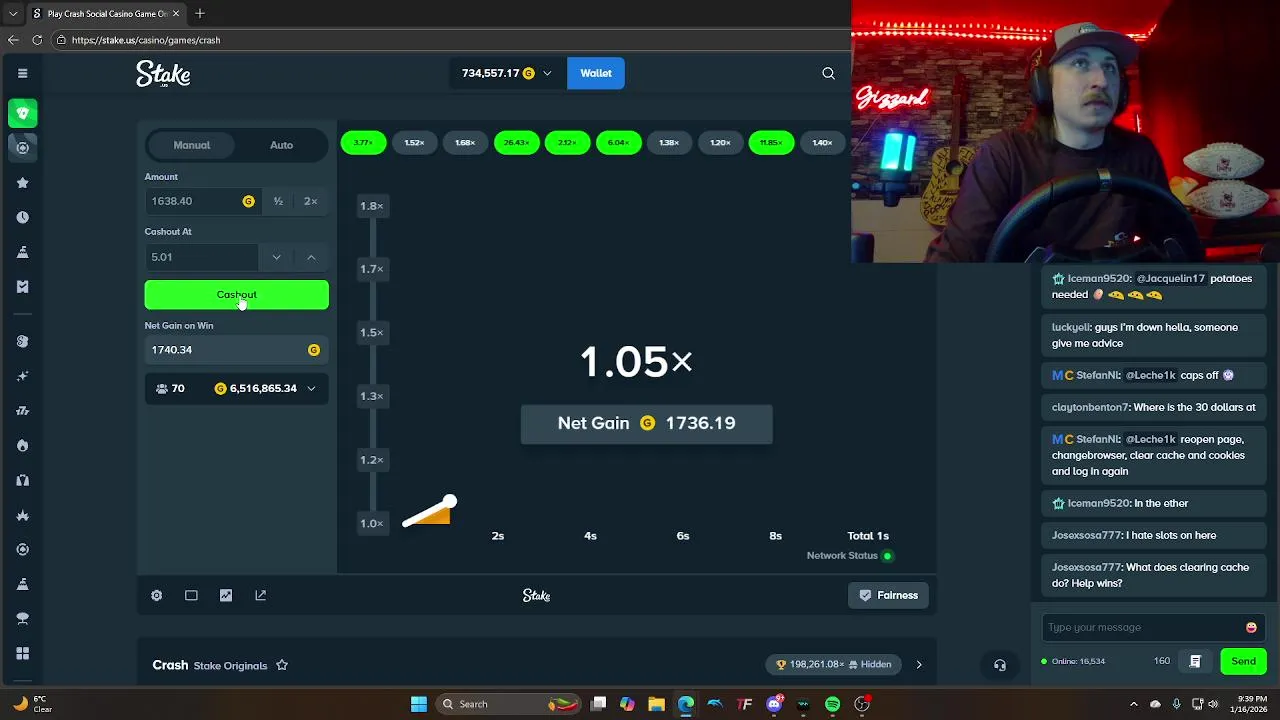Open the 1.52× past result
1280x720 pixels.
414,143
